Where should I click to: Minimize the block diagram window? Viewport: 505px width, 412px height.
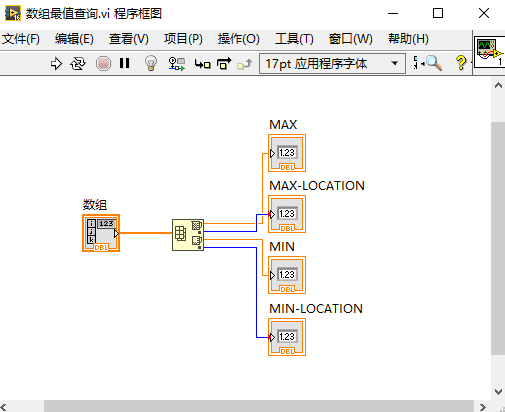[x=393, y=14]
